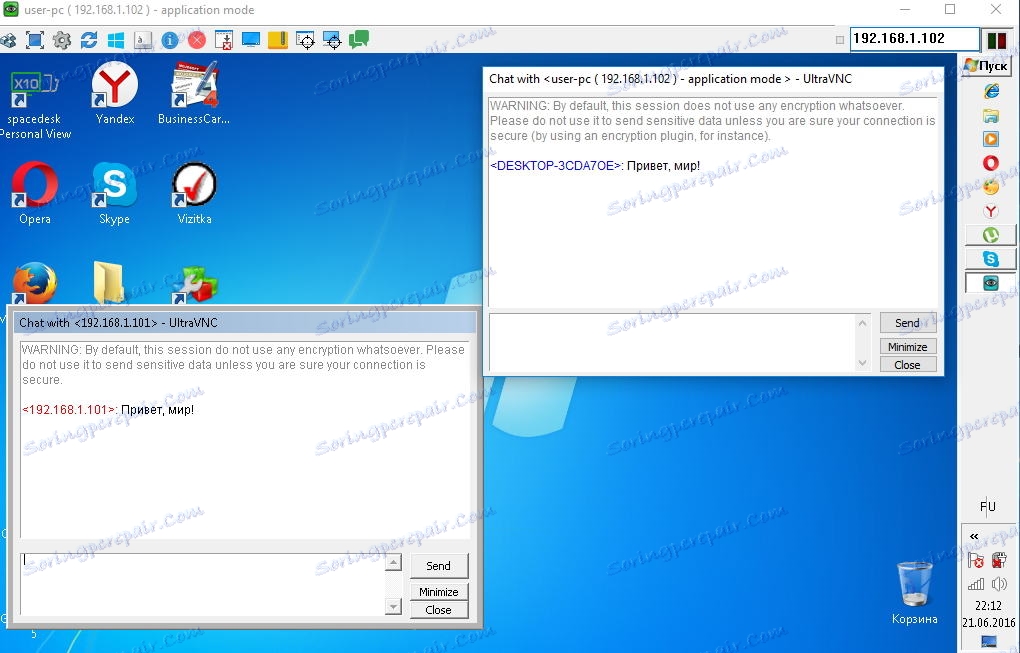The width and height of the screenshot is (1020, 653).
Task: Click UltraVNC eye icon in taskbar
Action: (x=991, y=283)
